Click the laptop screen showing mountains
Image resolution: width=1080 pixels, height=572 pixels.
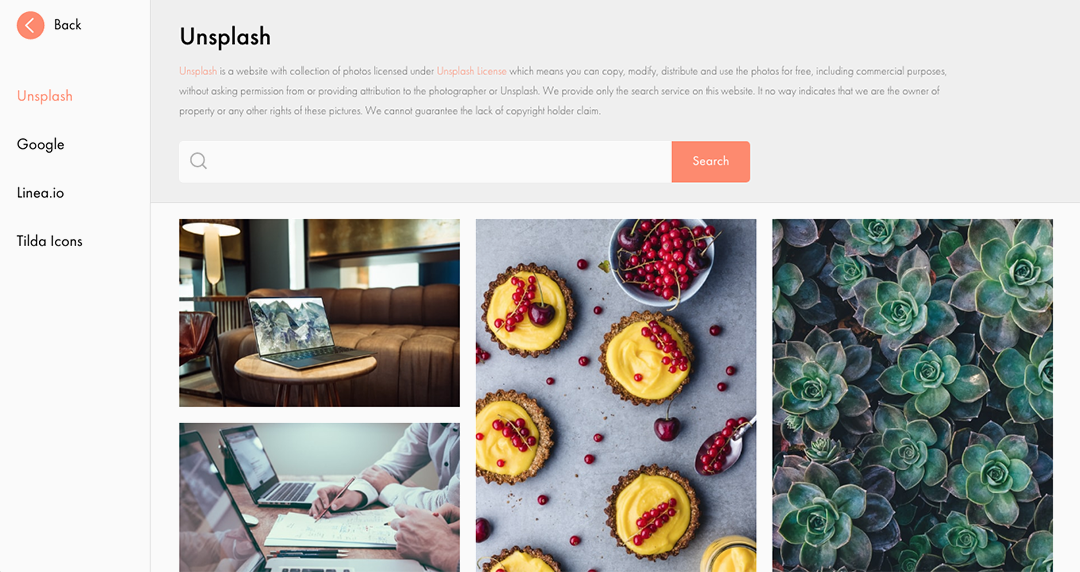point(290,324)
